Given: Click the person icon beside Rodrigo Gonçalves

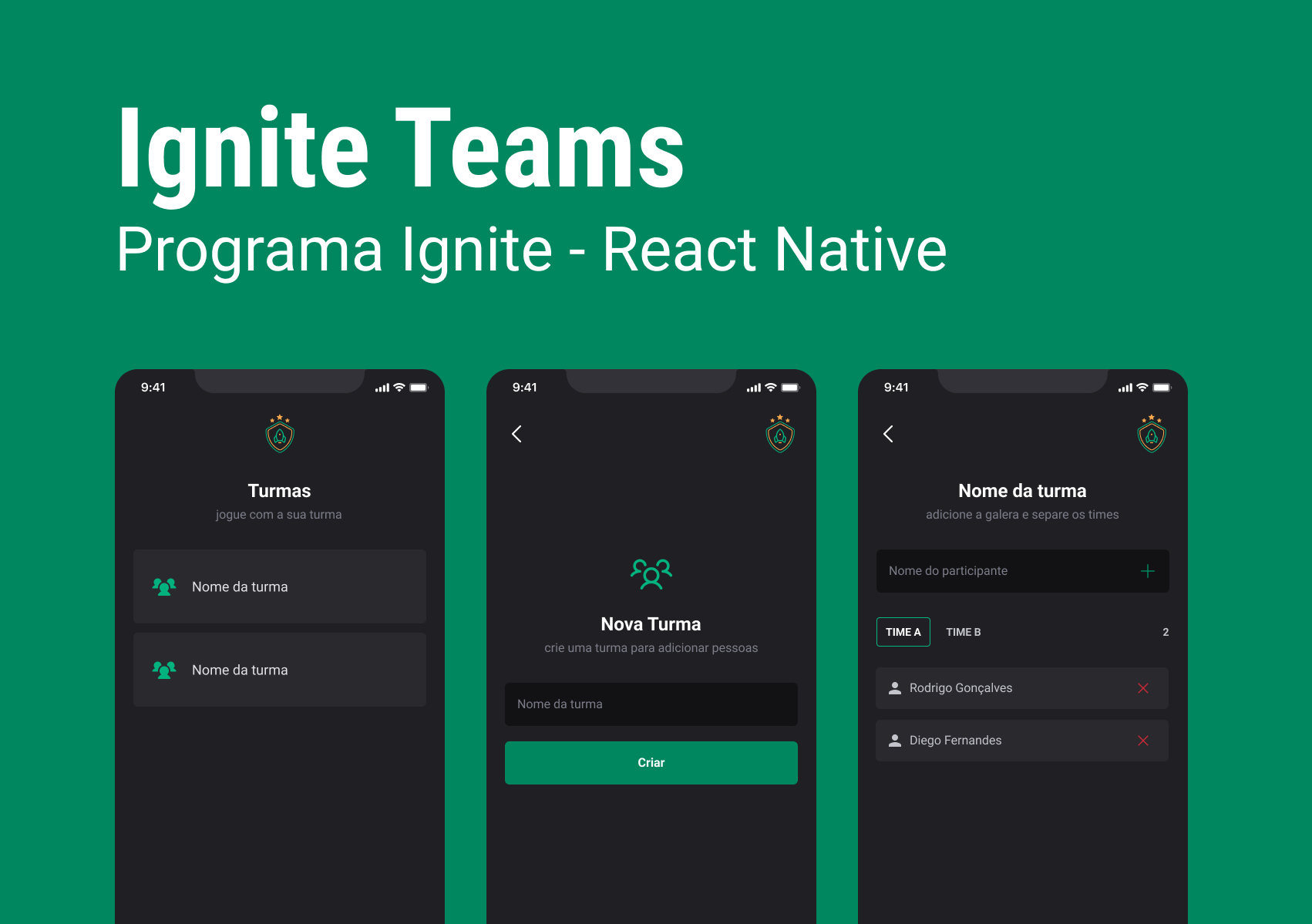Looking at the screenshot, I should point(895,688).
